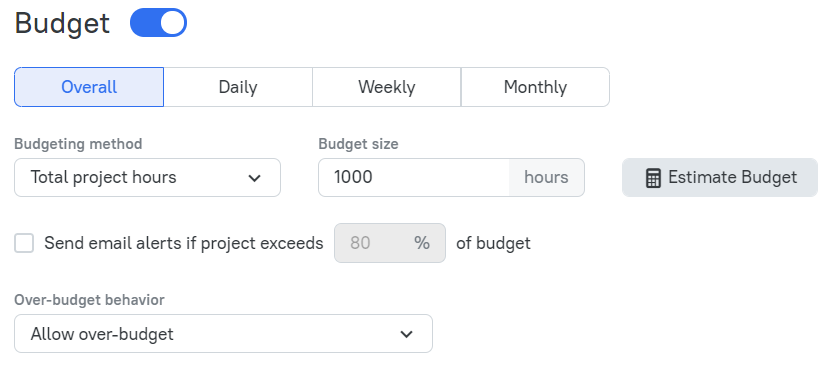
Task: Click the percent sign in threshold field
Action: 422,243
